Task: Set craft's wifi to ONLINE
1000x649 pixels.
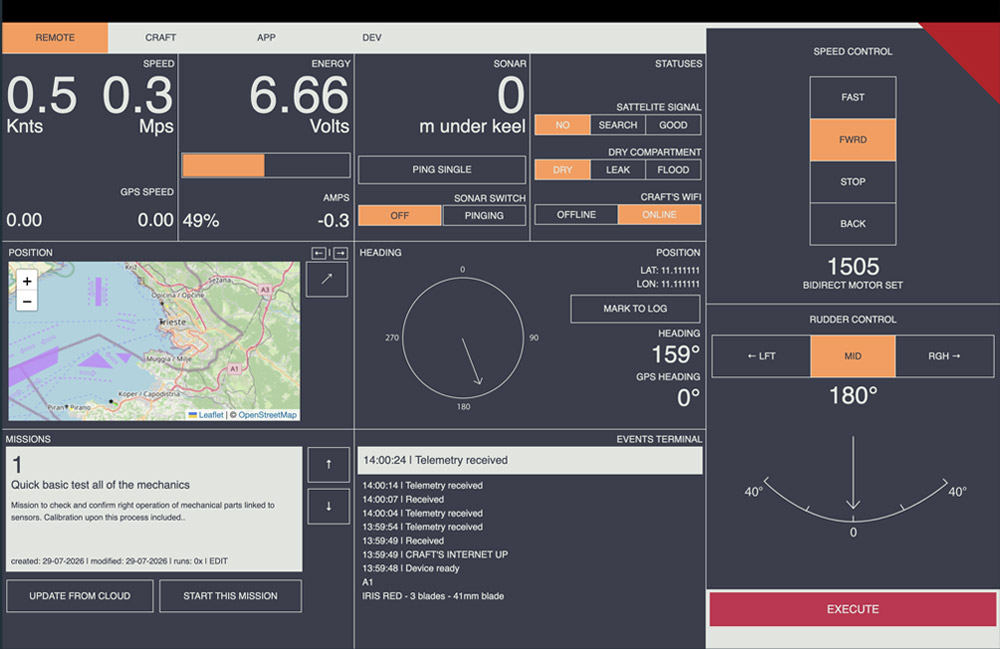Action: pyautogui.click(x=659, y=214)
